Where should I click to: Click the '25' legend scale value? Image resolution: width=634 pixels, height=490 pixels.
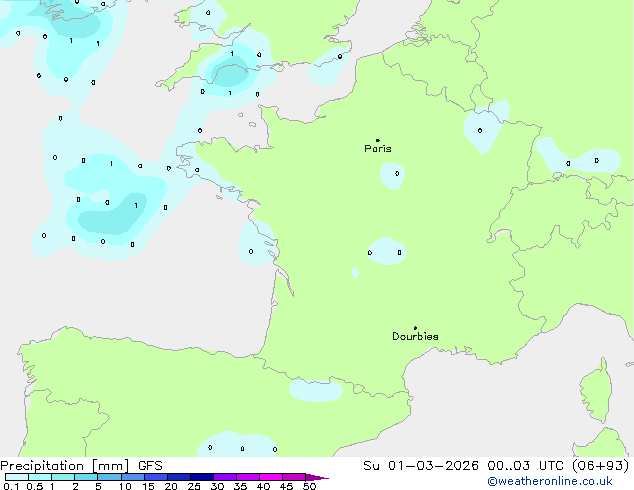(x=194, y=486)
